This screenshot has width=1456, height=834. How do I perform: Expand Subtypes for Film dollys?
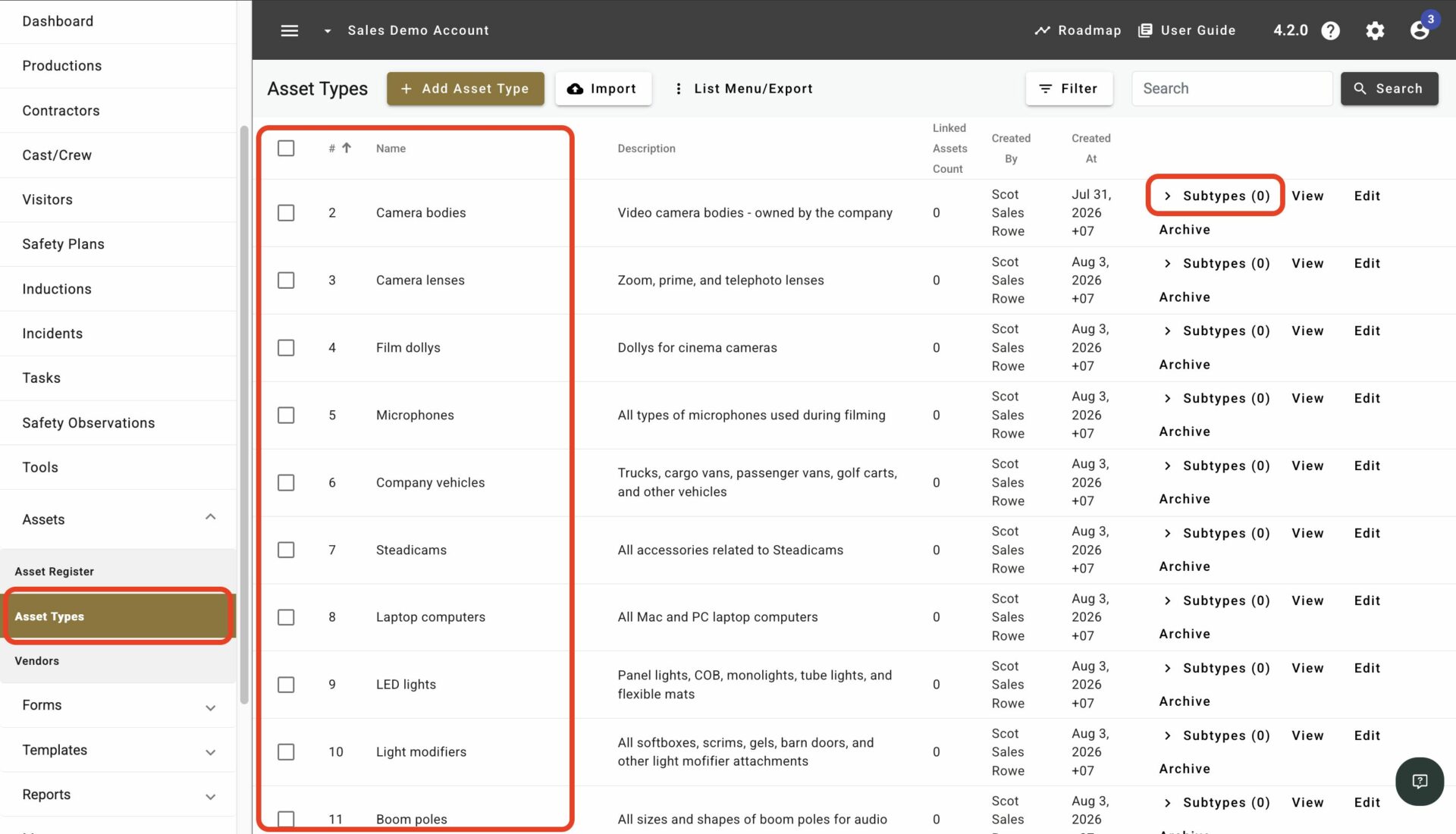[x=1216, y=331]
